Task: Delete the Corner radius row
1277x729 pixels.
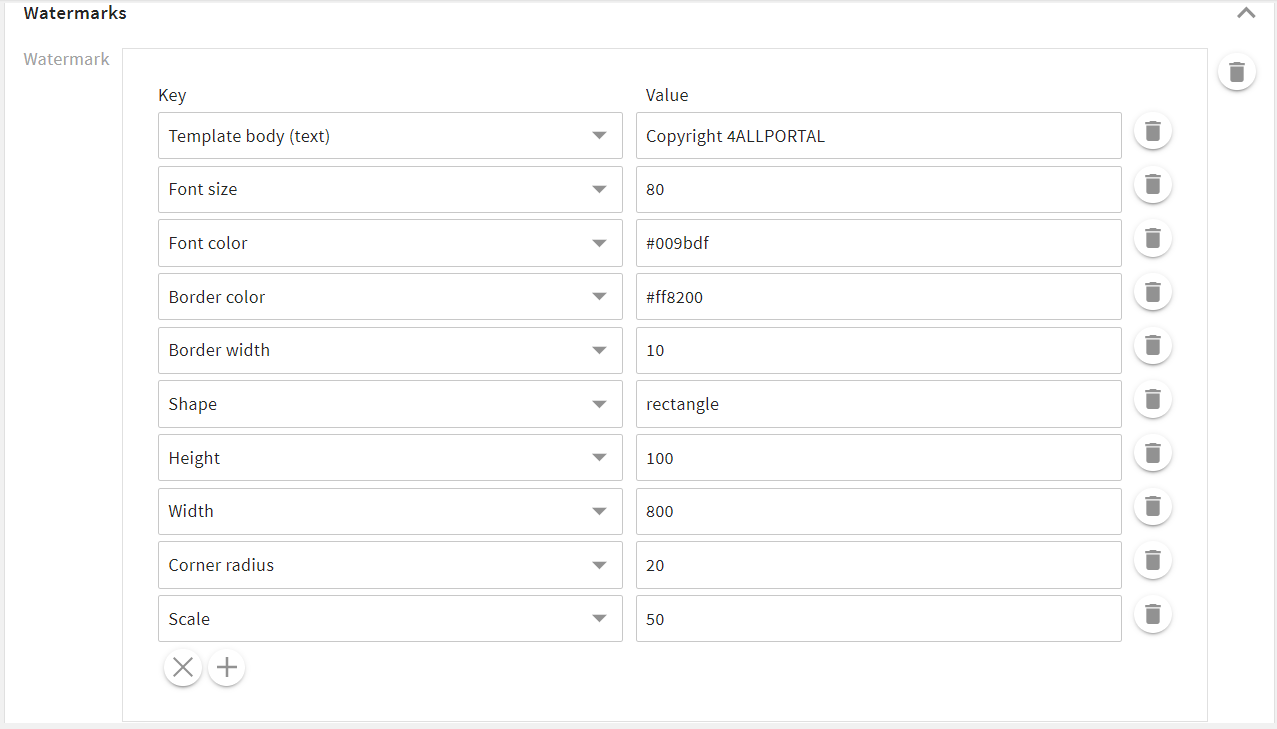Action: (x=1152, y=561)
